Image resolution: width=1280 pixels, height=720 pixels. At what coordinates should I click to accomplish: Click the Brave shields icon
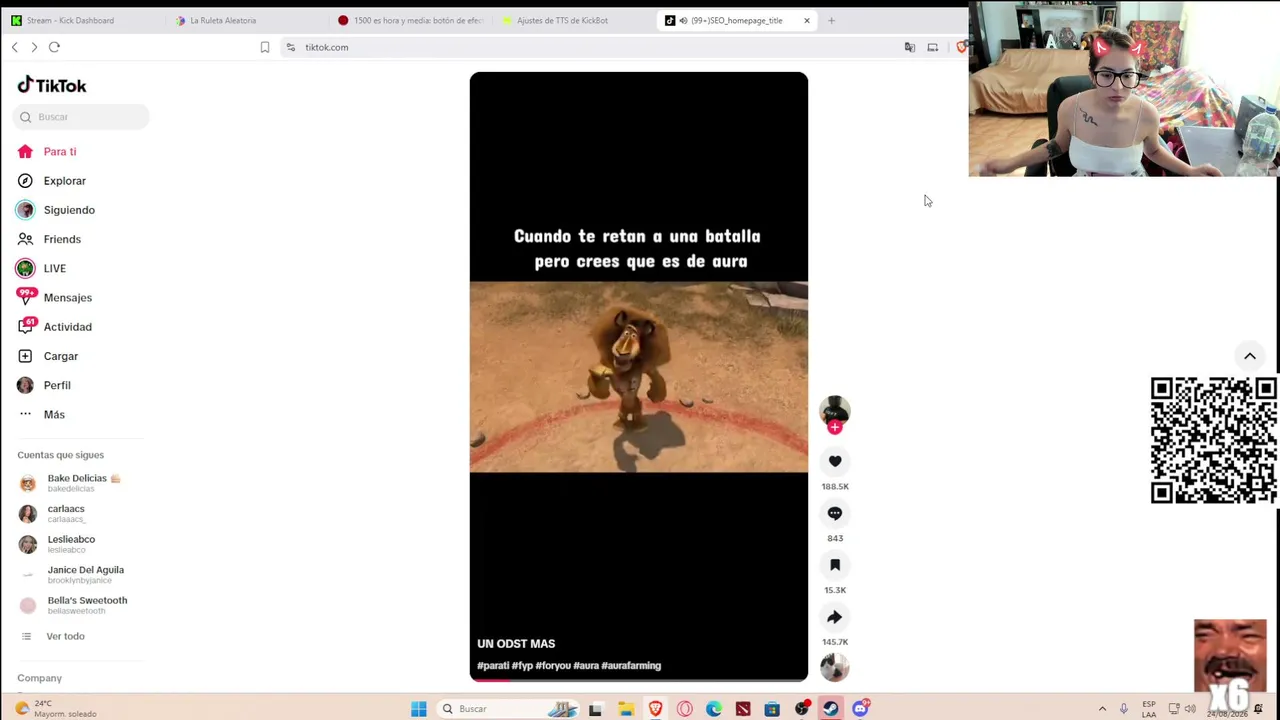pos(961,47)
